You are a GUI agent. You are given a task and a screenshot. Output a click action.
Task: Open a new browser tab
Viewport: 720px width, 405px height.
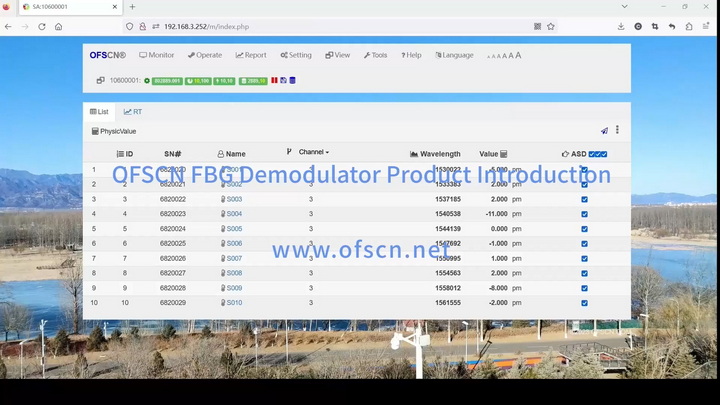(132, 7)
